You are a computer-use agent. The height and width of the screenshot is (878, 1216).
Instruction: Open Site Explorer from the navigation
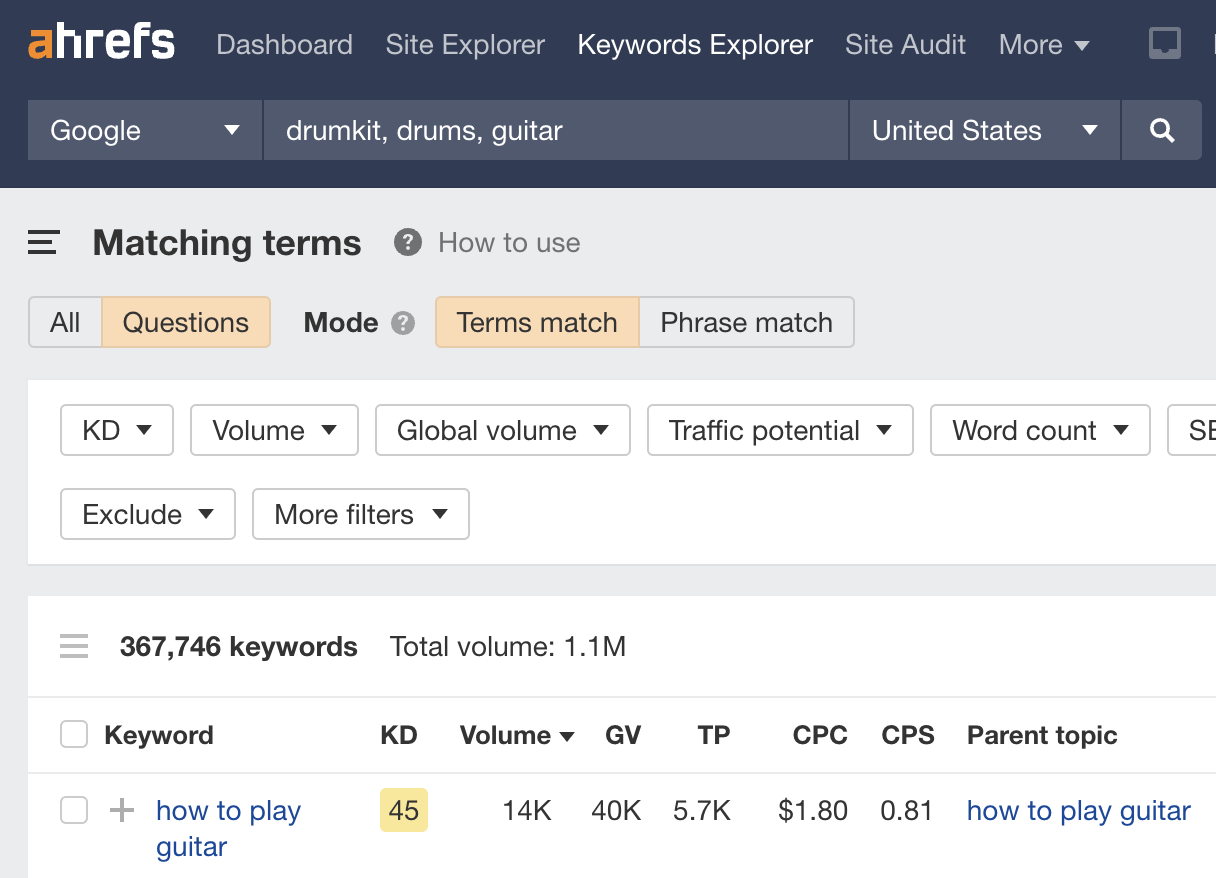(464, 44)
